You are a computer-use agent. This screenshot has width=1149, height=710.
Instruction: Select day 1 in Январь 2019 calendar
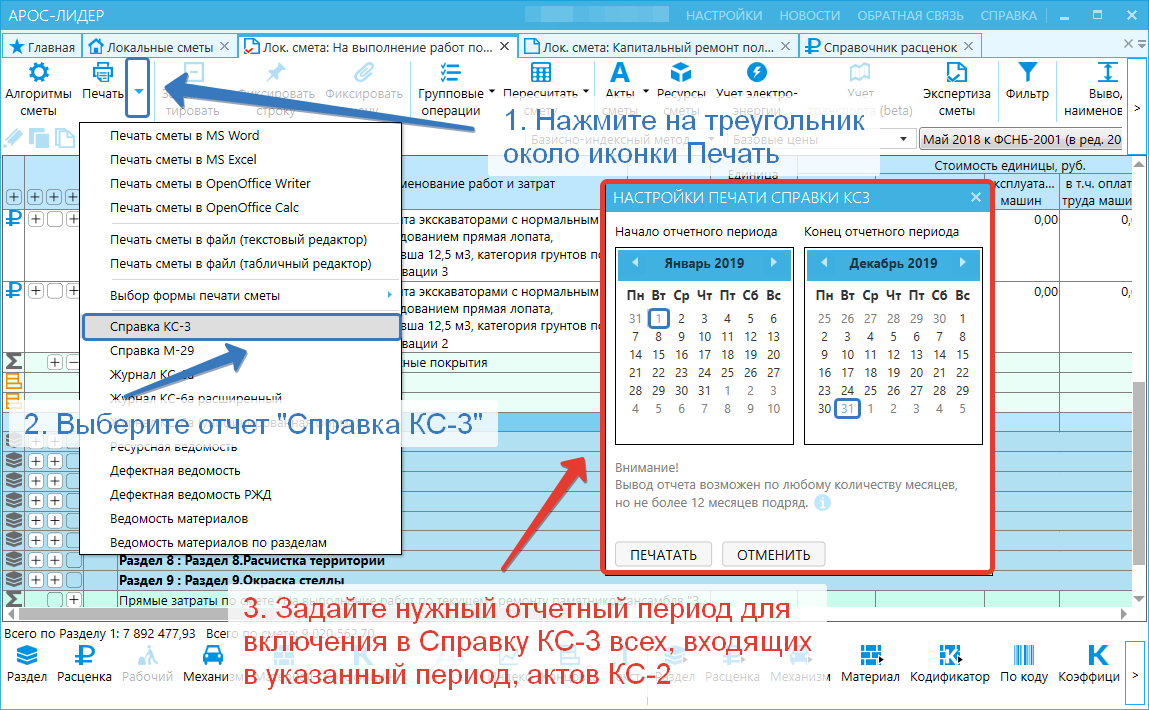tap(659, 319)
